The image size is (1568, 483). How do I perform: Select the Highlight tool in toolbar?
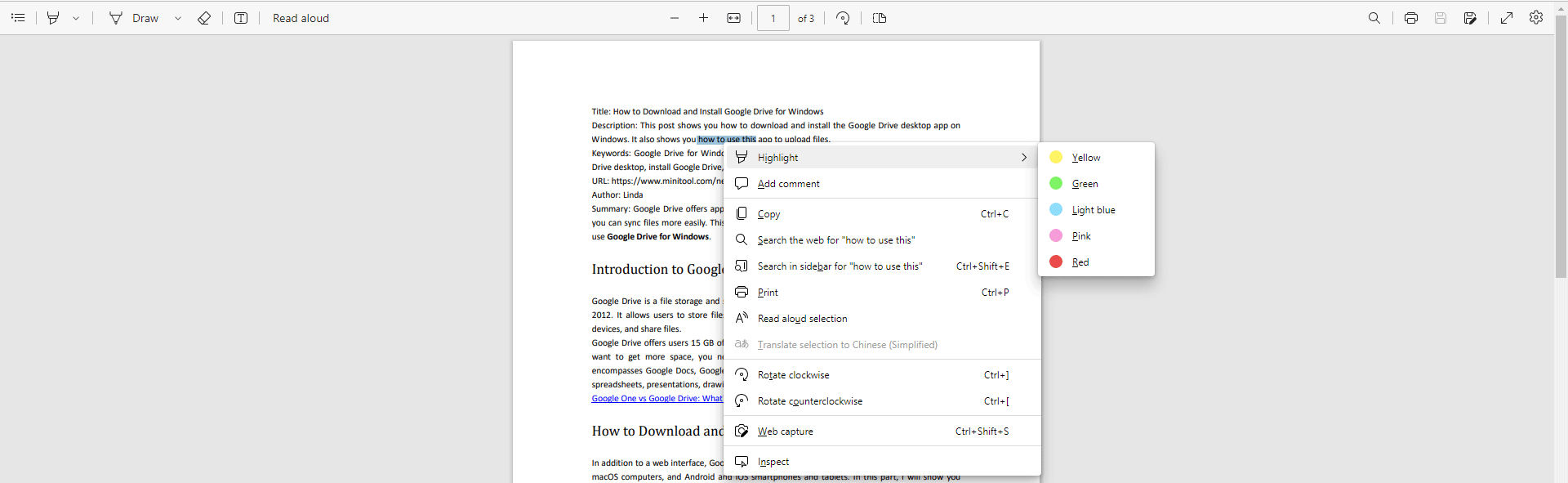coord(53,18)
